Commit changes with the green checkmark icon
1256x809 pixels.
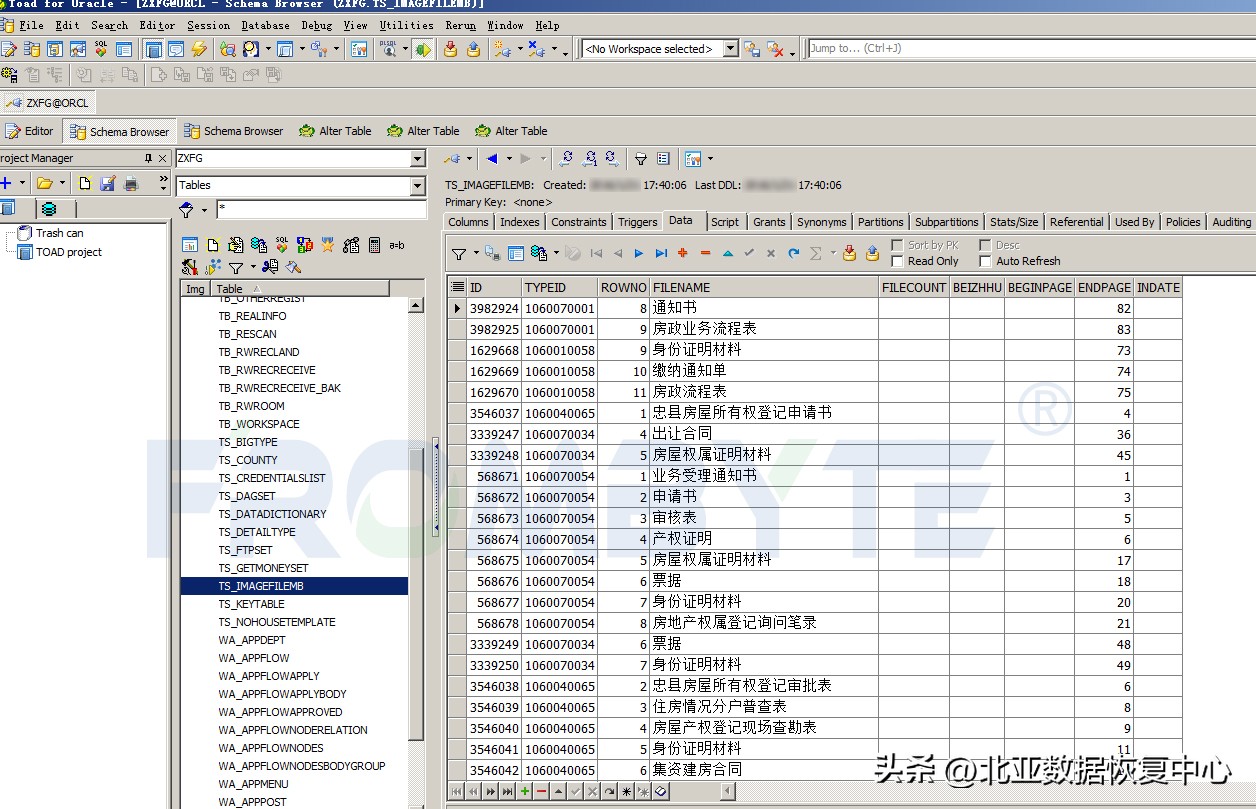pos(749,253)
